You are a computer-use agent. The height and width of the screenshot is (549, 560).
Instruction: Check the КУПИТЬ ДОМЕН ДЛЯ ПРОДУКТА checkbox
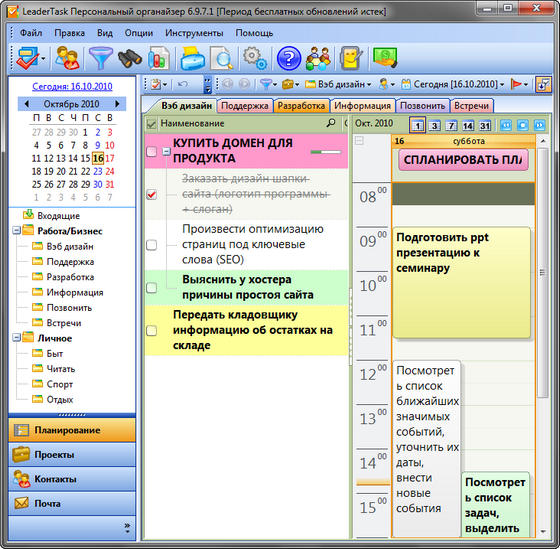coord(151,151)
